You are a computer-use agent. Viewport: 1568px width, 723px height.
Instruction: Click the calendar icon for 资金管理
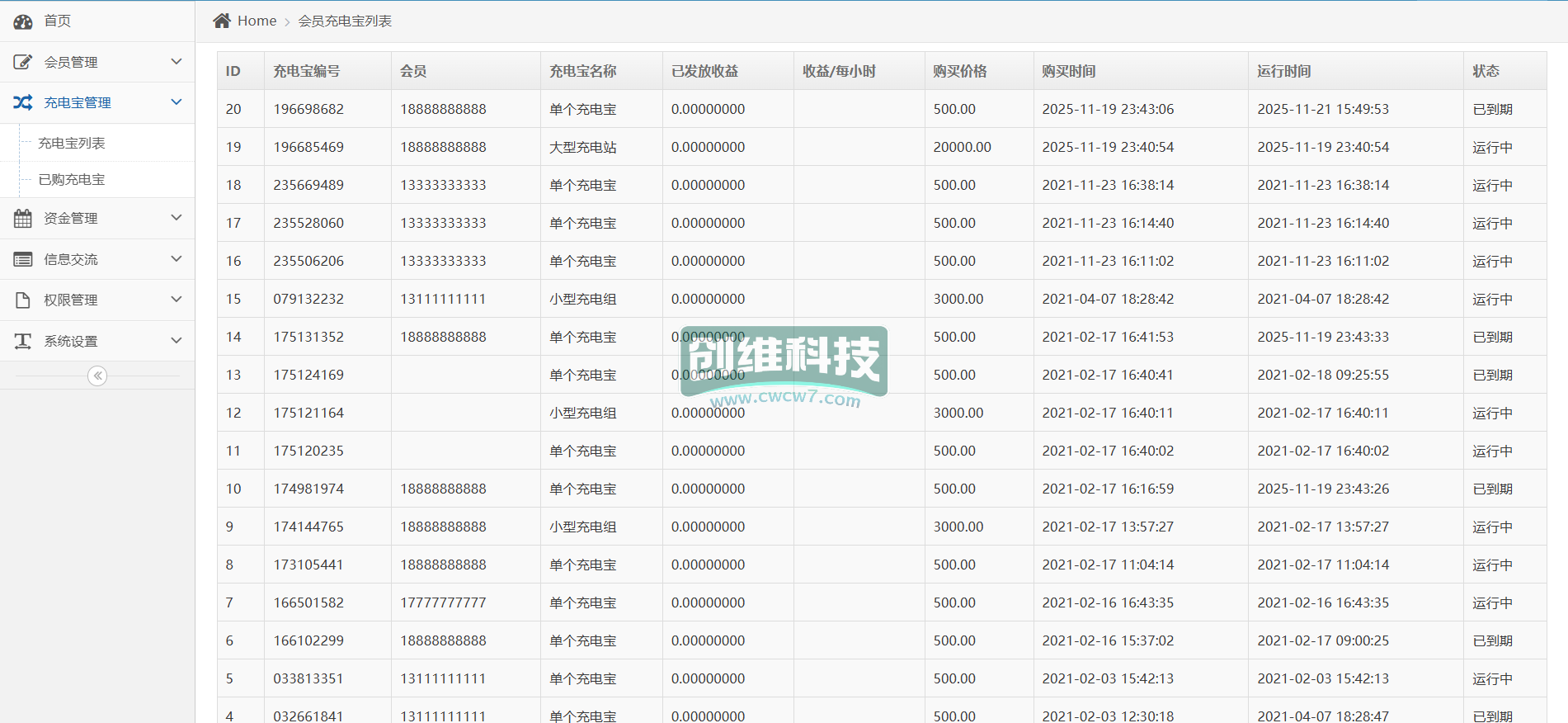[23, 218]
